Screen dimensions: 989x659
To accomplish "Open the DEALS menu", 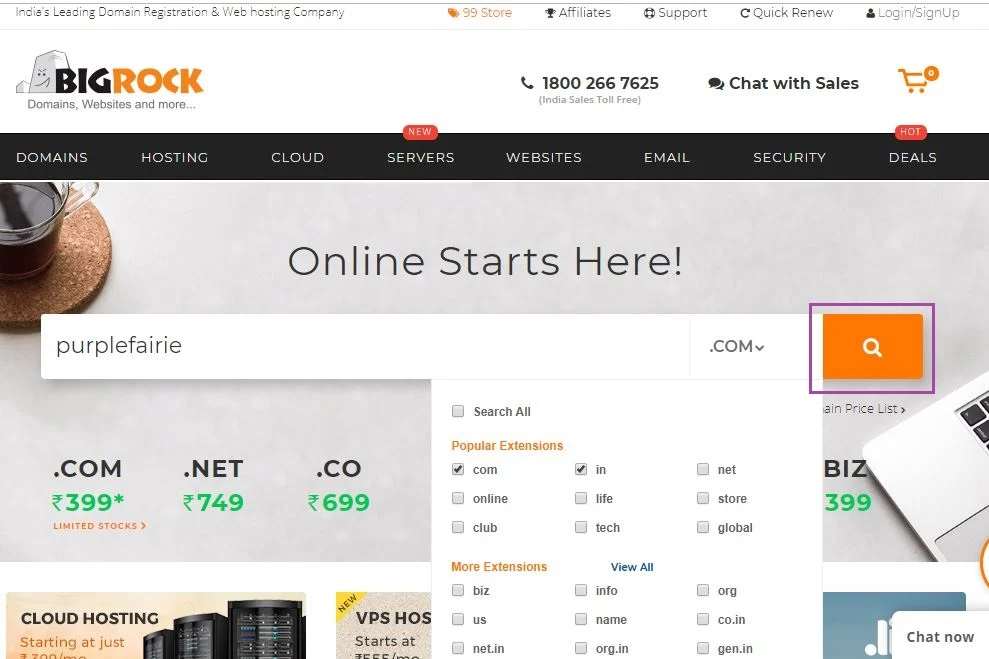I will click(x=913, y=158).
